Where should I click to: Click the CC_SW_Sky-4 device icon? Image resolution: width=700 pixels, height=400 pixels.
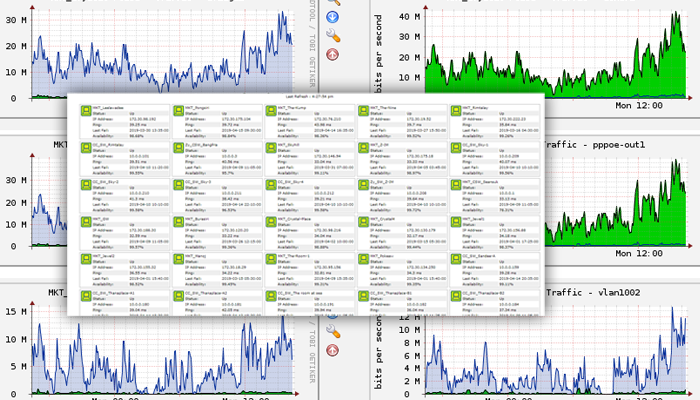click(x=271, y=185)
